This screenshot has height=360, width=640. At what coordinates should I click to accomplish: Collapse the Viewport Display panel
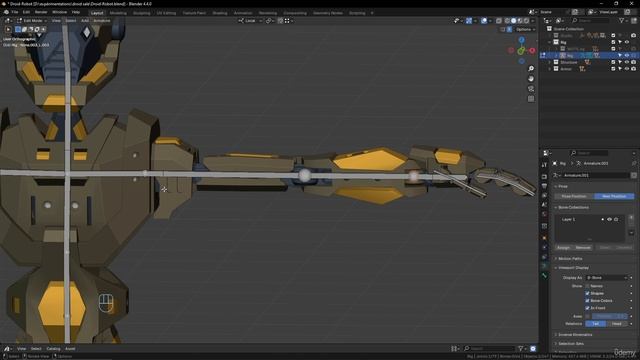point(573,268)
